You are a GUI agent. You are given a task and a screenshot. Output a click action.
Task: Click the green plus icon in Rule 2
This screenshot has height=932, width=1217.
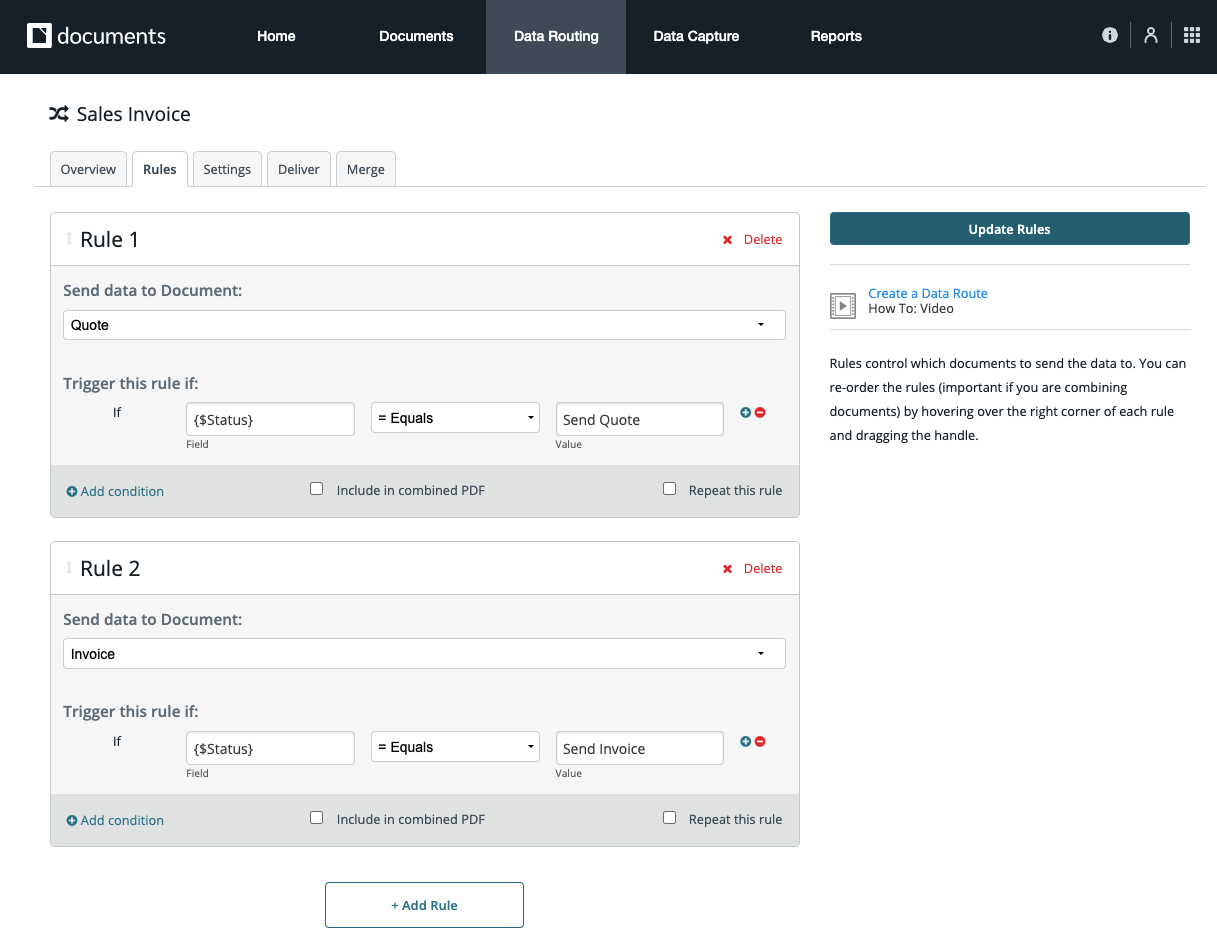745,741
